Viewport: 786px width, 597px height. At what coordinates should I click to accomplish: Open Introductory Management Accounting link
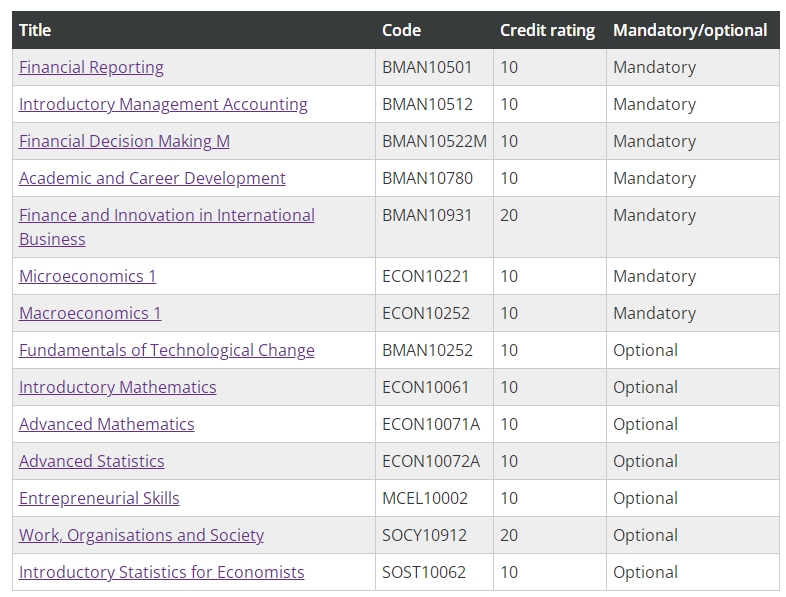(x=163, y=104)
